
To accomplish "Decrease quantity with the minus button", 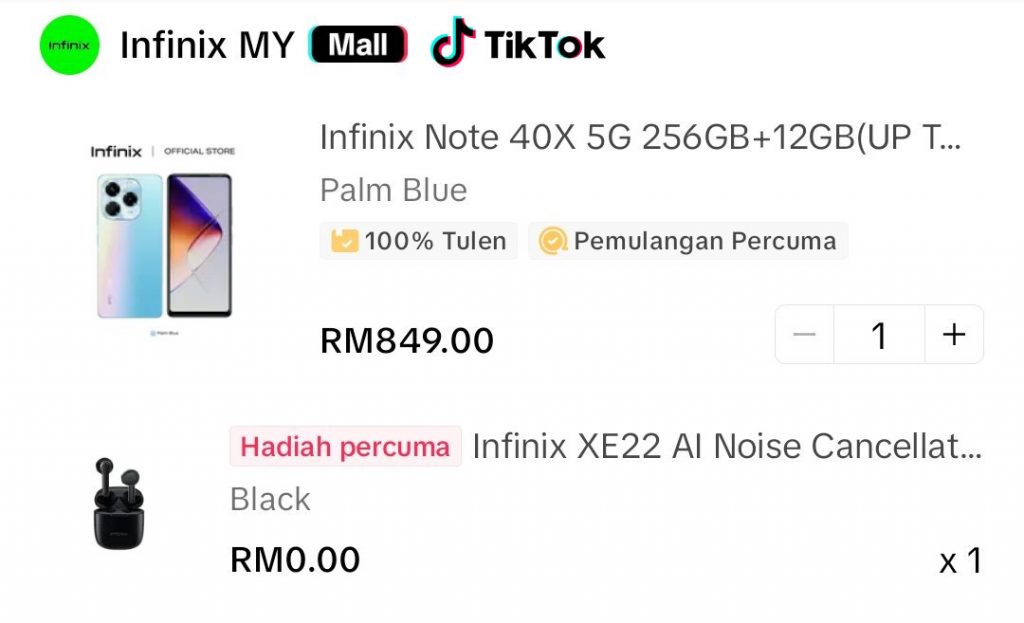I will point(805,334).
